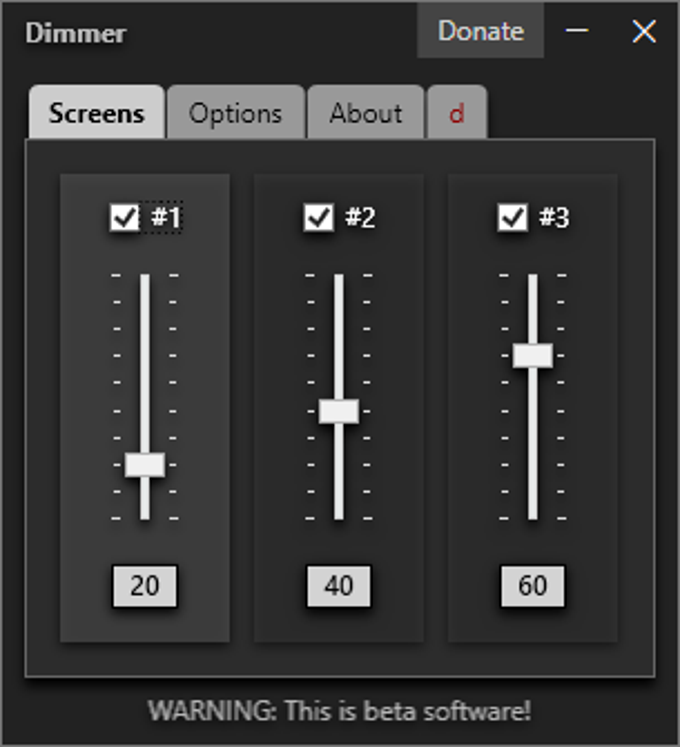
Task: Click the beta software warning text
Action: point(340,711)
